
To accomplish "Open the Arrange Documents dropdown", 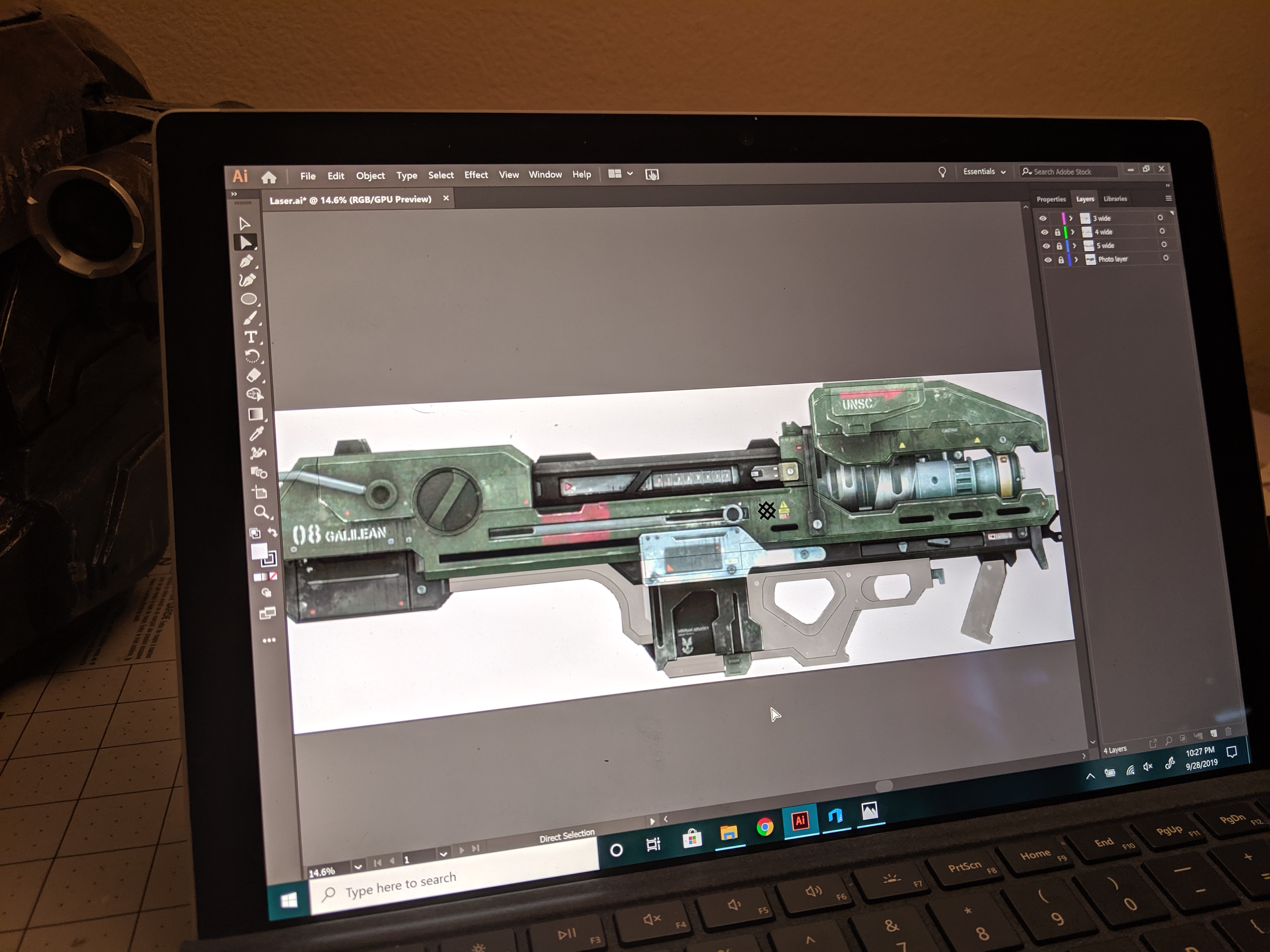I will pyautogui.click(x=620, y=173).
